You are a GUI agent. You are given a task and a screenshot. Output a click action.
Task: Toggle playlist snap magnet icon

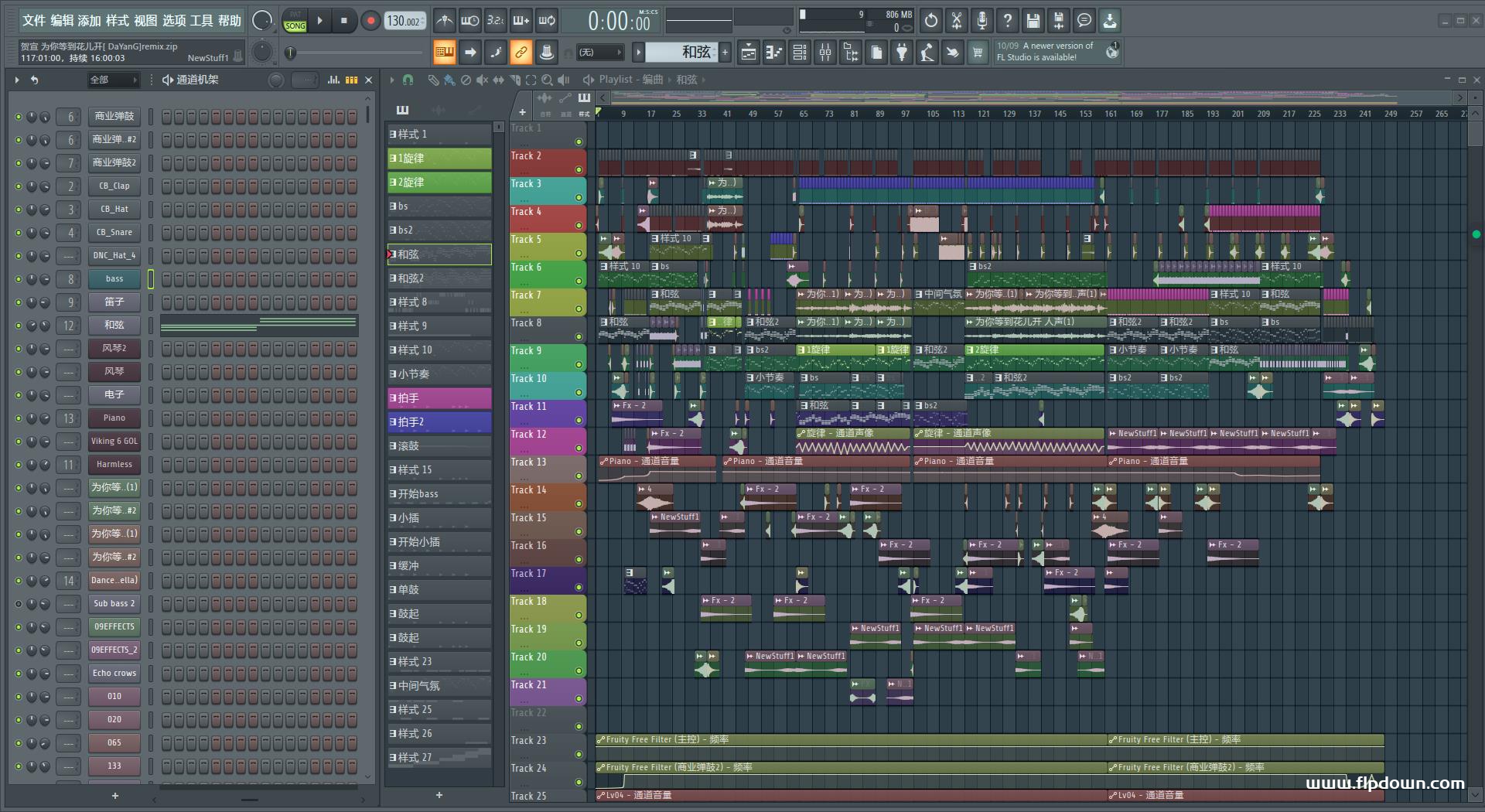coord(408,80)
